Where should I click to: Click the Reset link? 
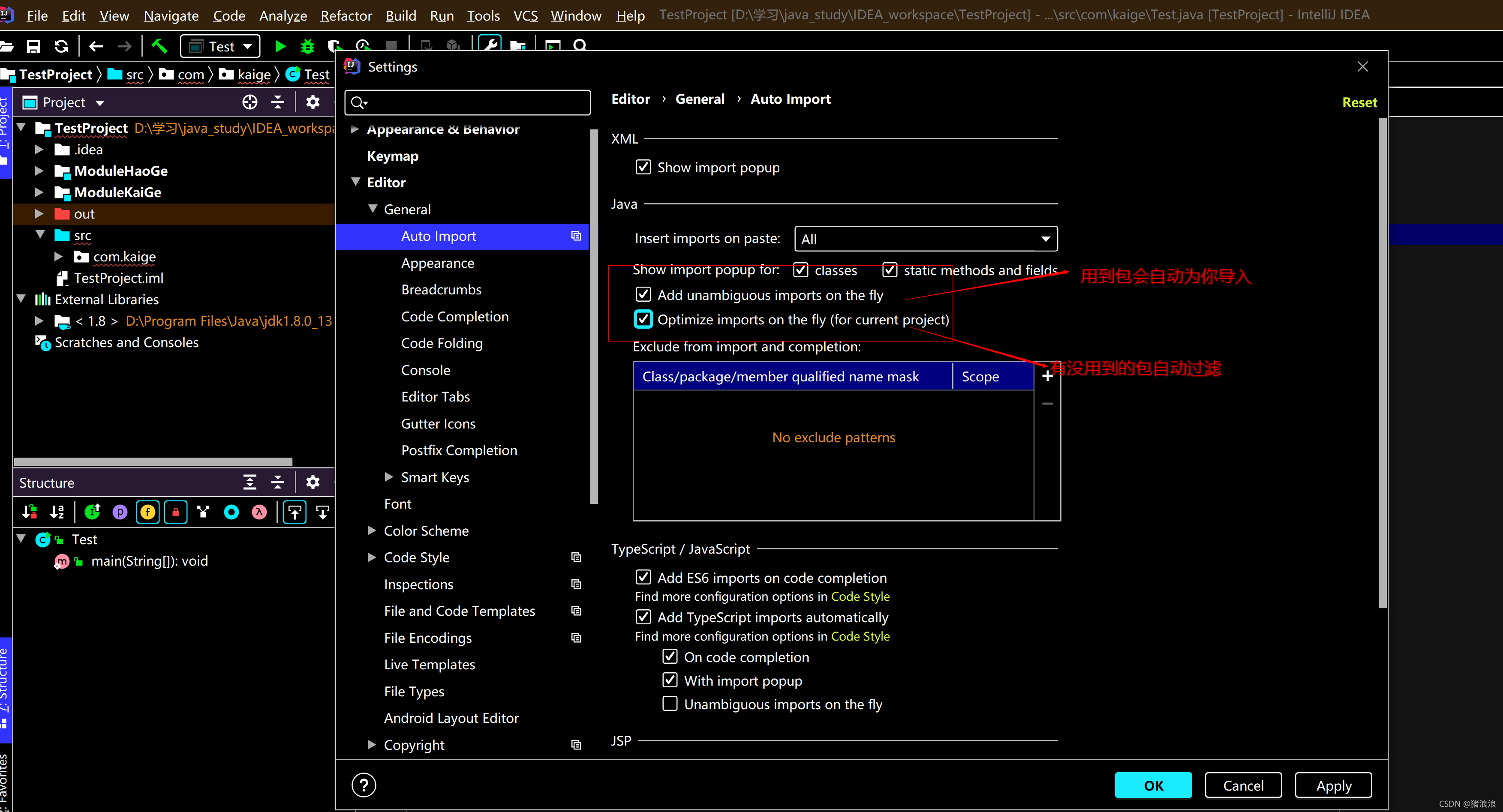tap(1359, 103)
